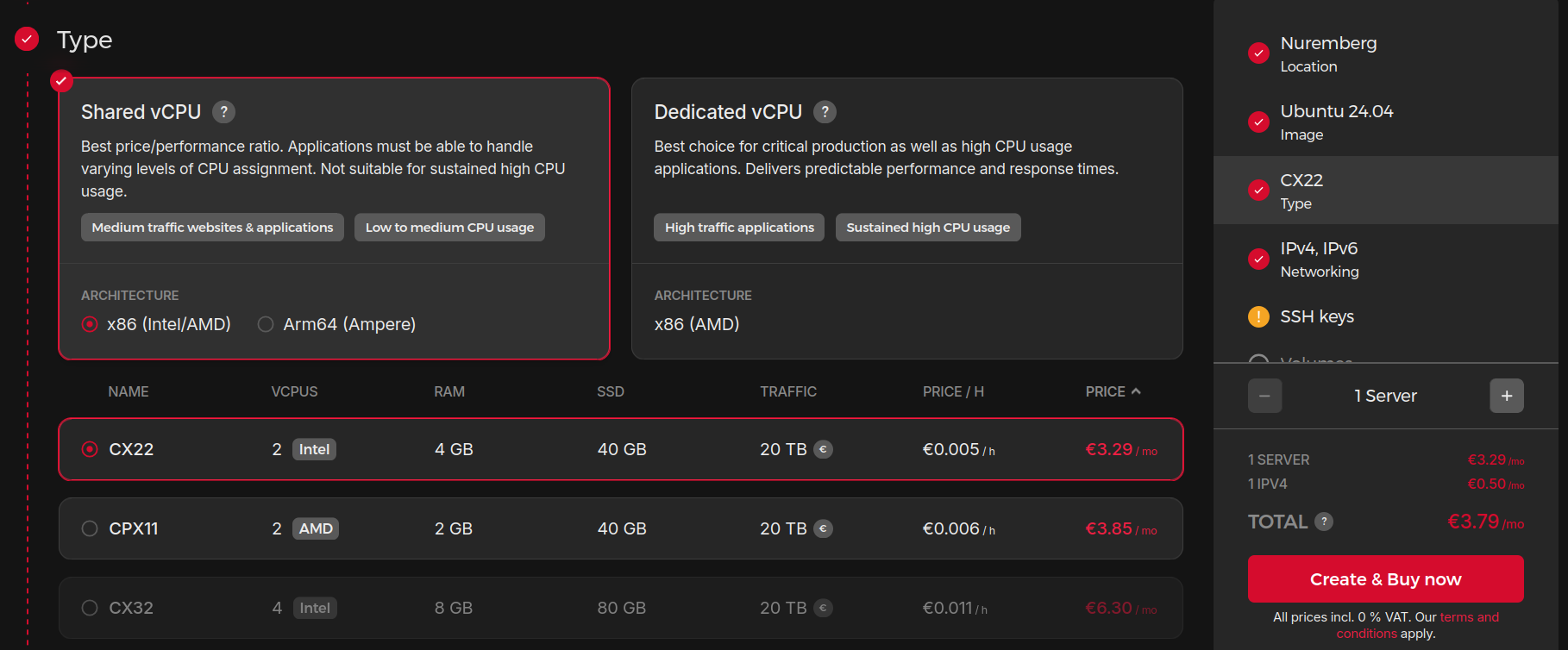This screenshot has height=650, width=1568.
Task: Sort by the VCPUS column header
Action: coord(294,391)
